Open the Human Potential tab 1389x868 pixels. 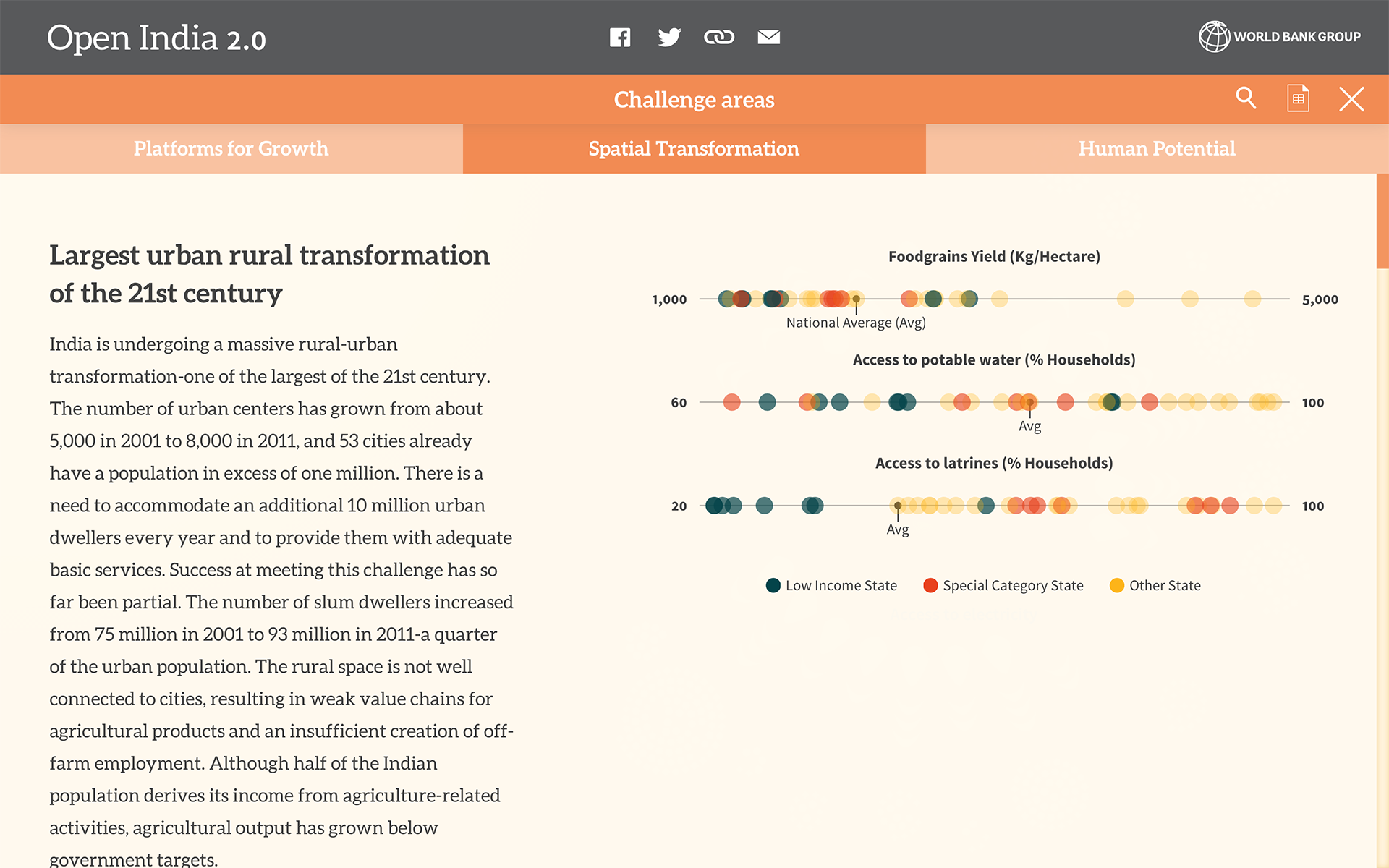tap(1157, 148)
